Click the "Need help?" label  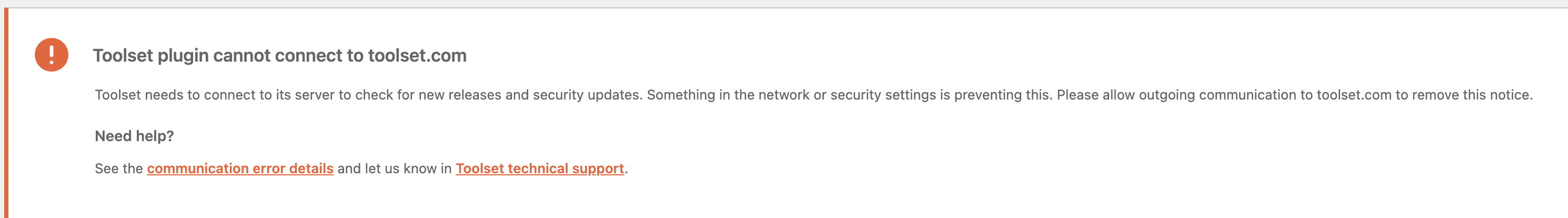click(134, 136)
